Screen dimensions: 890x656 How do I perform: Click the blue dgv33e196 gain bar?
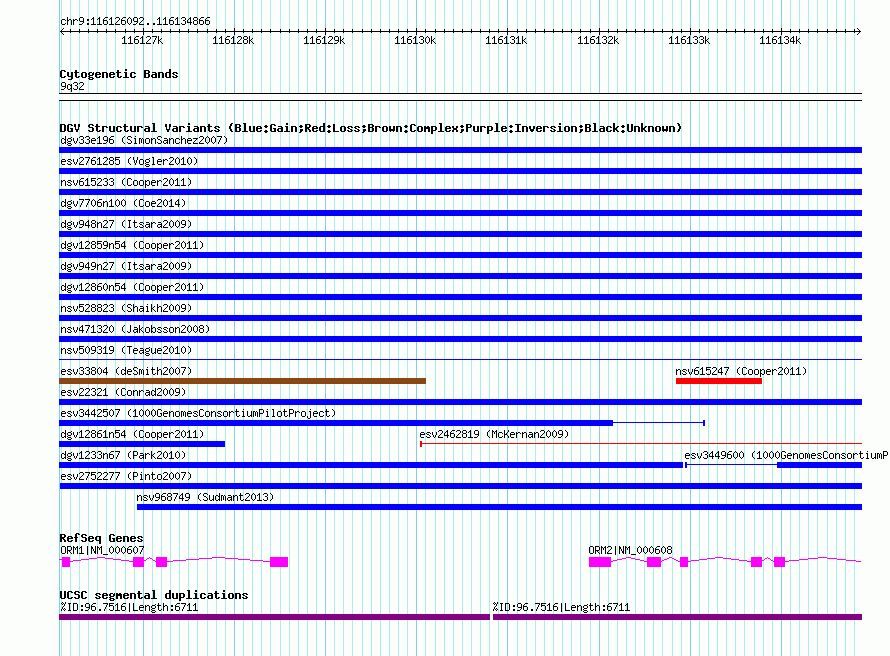click(460, 150)
